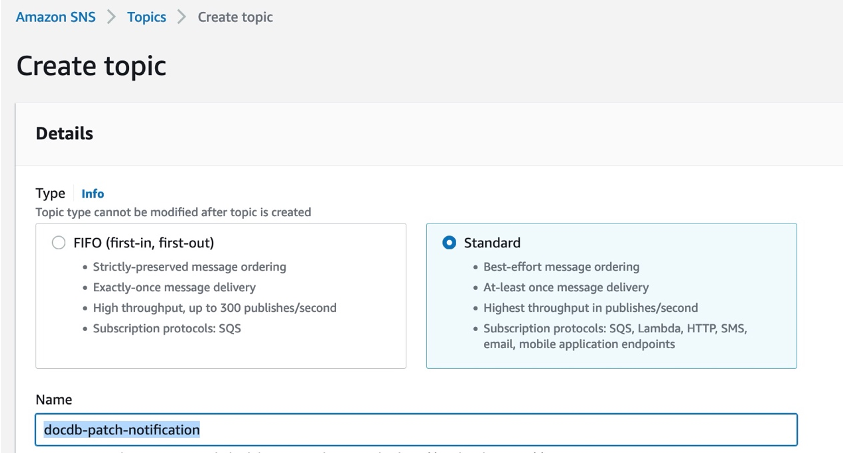The height and width of the screenshot is (454, 844).
Task: Click the Name field label
Action: (53, 399)
